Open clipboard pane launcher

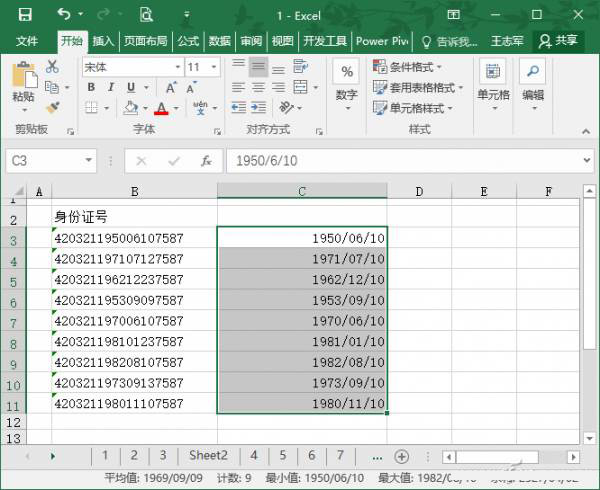coord(70,132)
